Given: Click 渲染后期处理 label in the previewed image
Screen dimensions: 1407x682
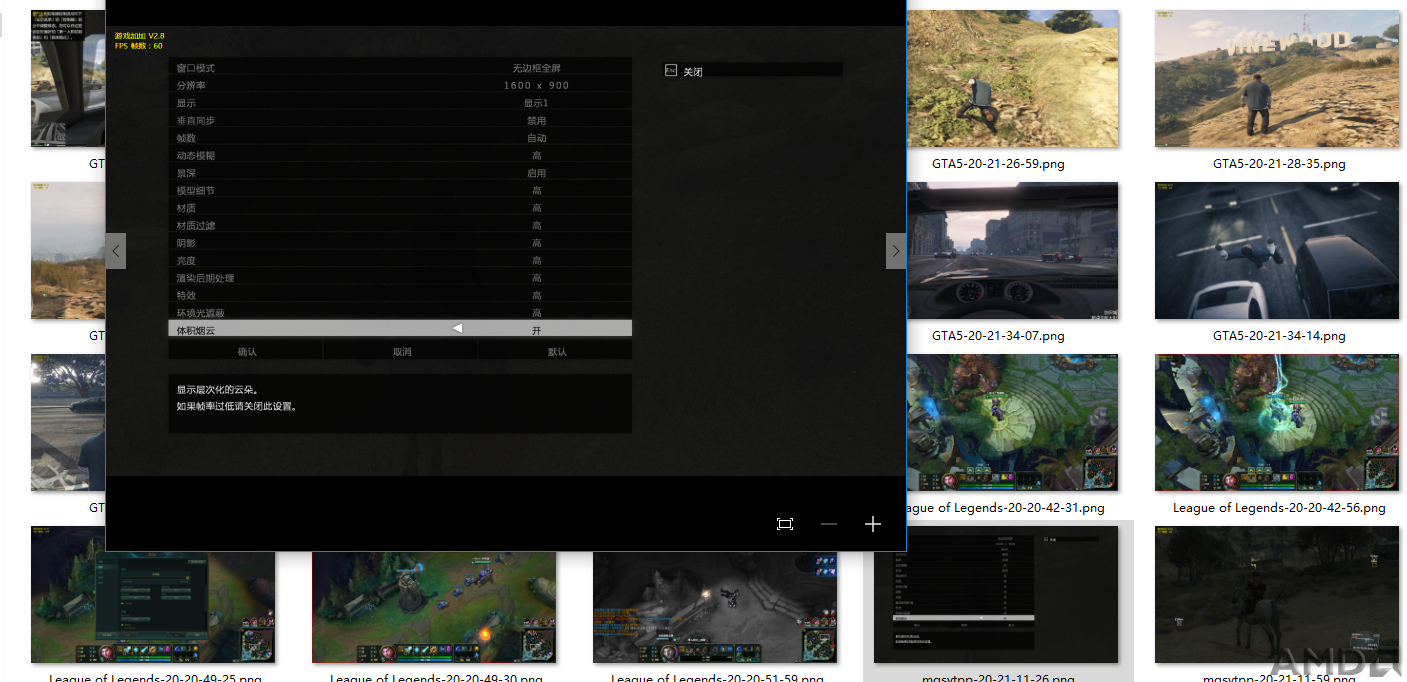Looking at the screenshot, I should point(206,278).
